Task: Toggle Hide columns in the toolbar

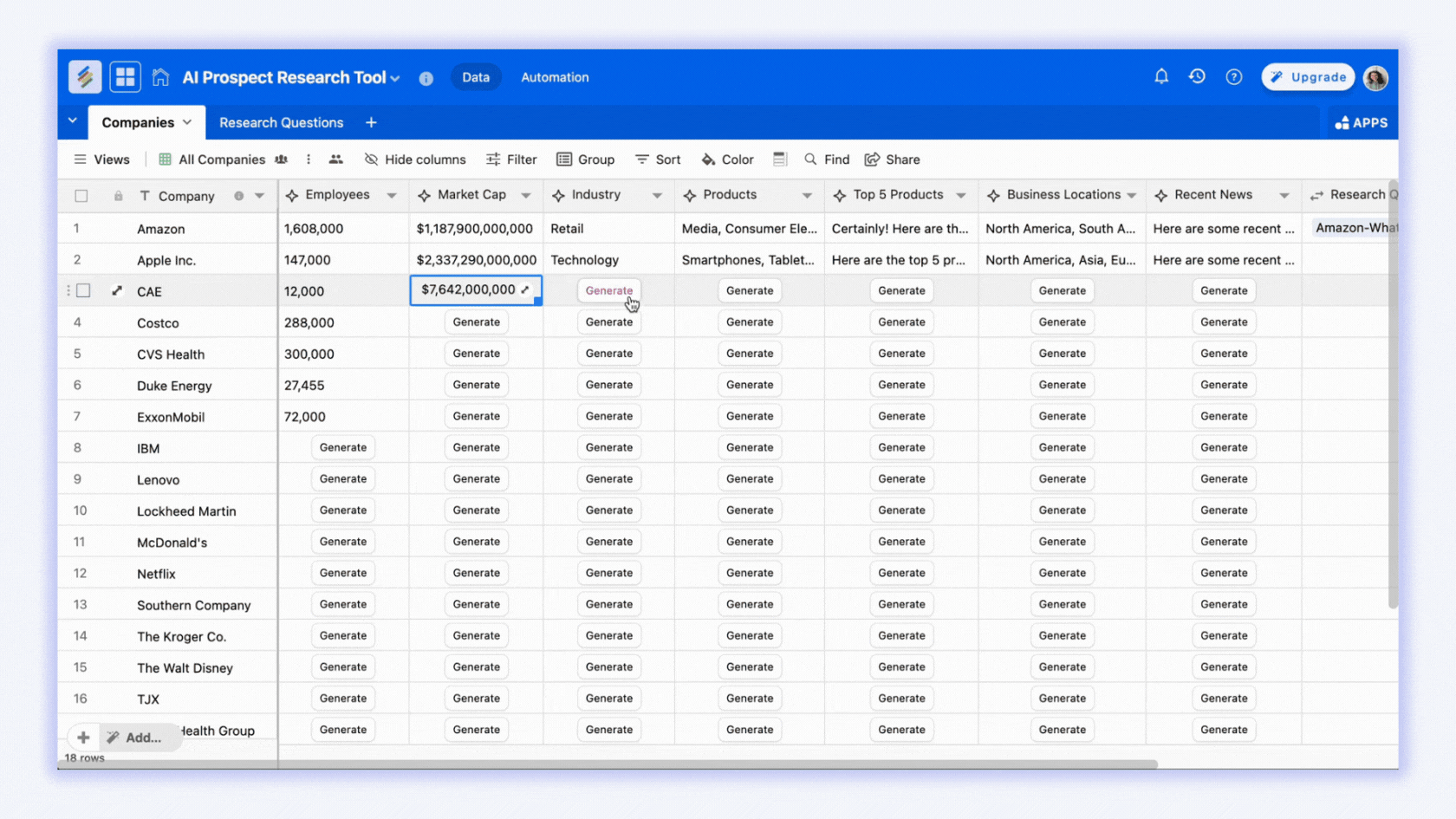Action: (415, 159)
